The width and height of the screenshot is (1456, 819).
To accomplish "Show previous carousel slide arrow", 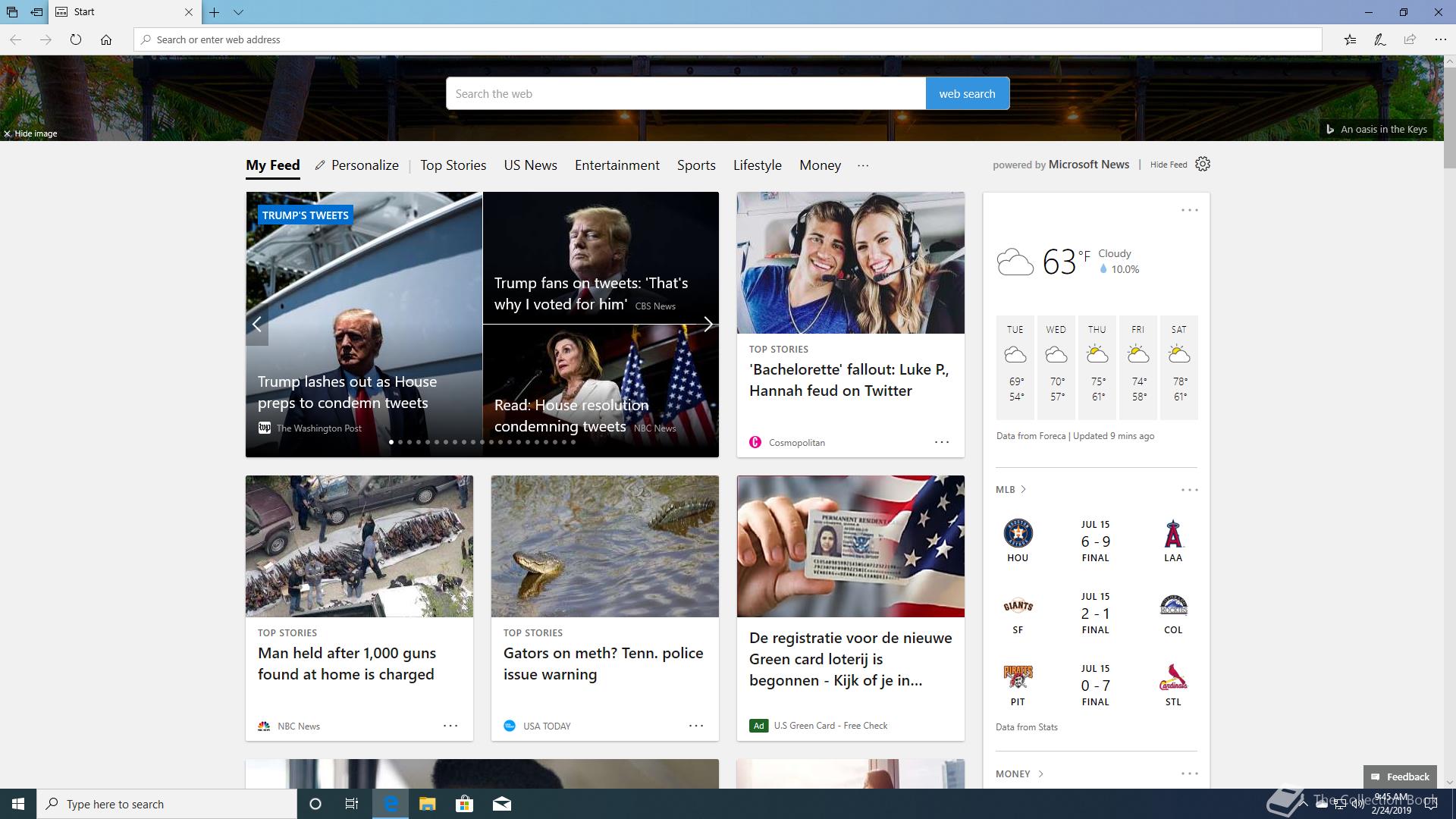I will pos(257,325).
